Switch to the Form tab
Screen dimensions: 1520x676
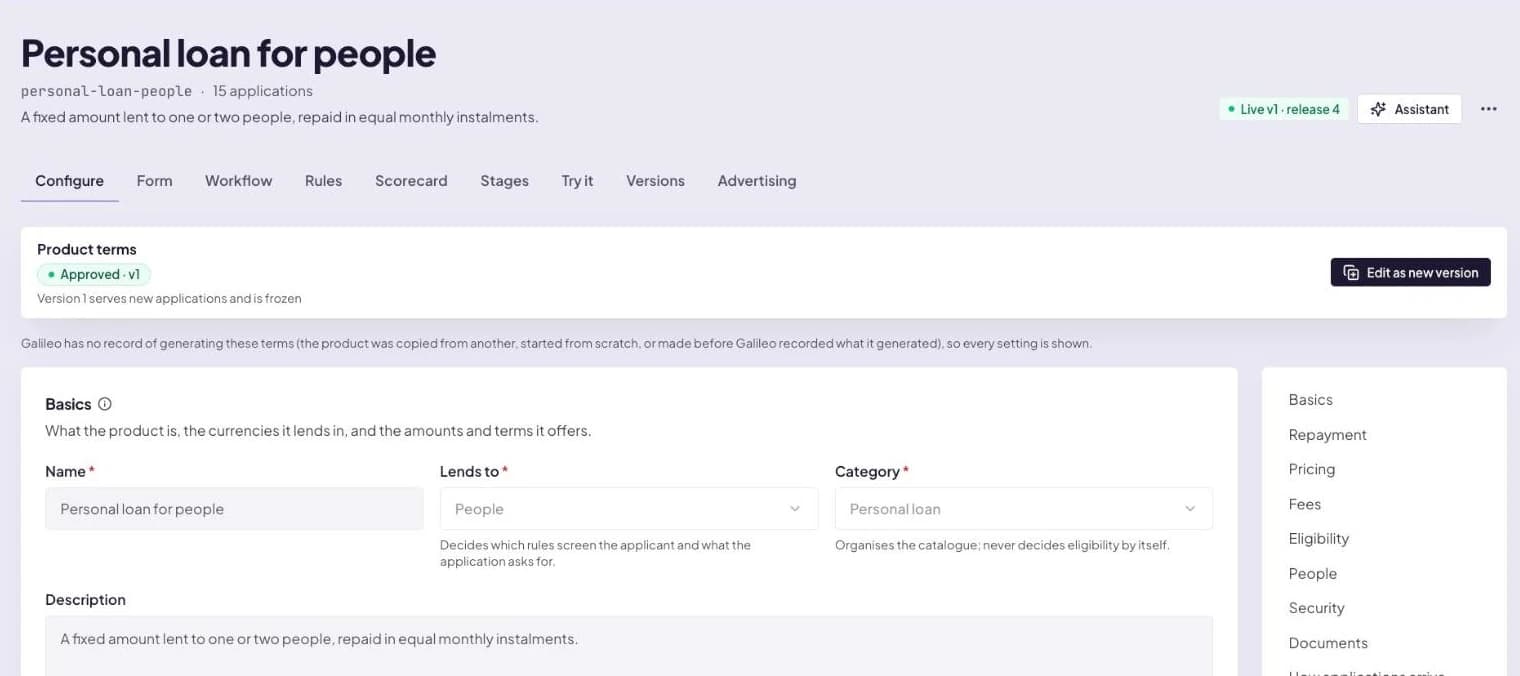[154, 181]
